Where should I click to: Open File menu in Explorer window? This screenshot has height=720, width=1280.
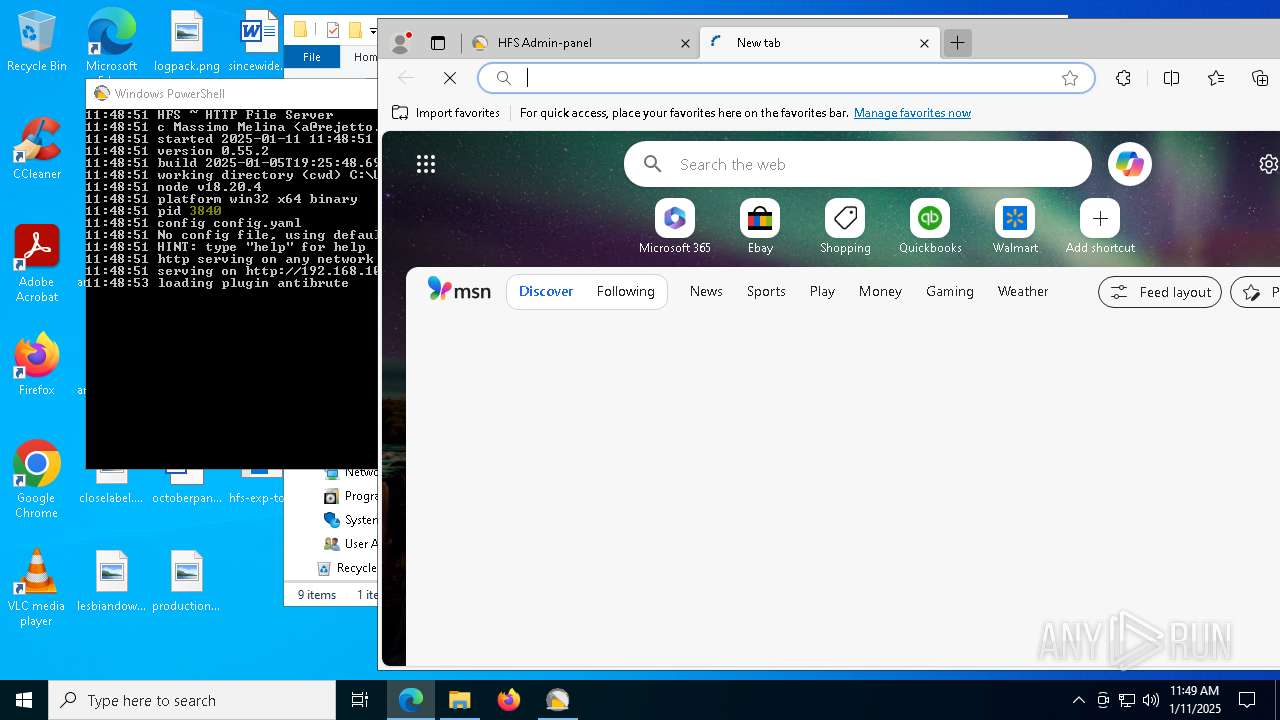(312, 57)
